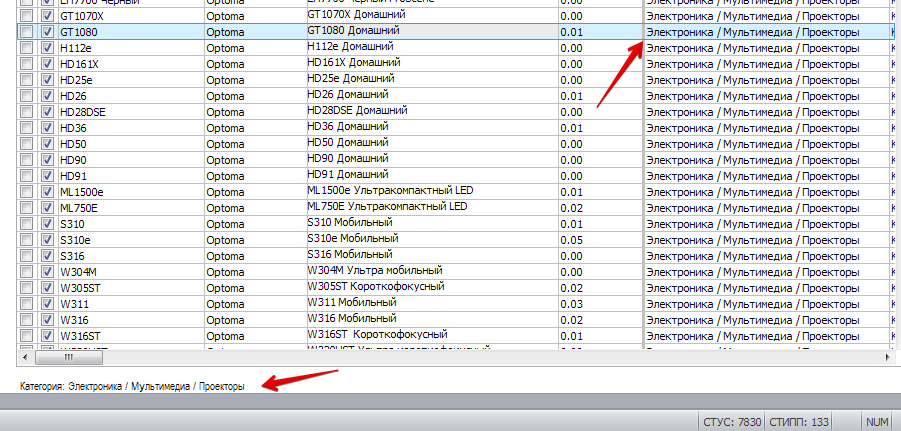Click the 0.02 value in ML750E row
901x431 pixels.
(x=600, y=208)
